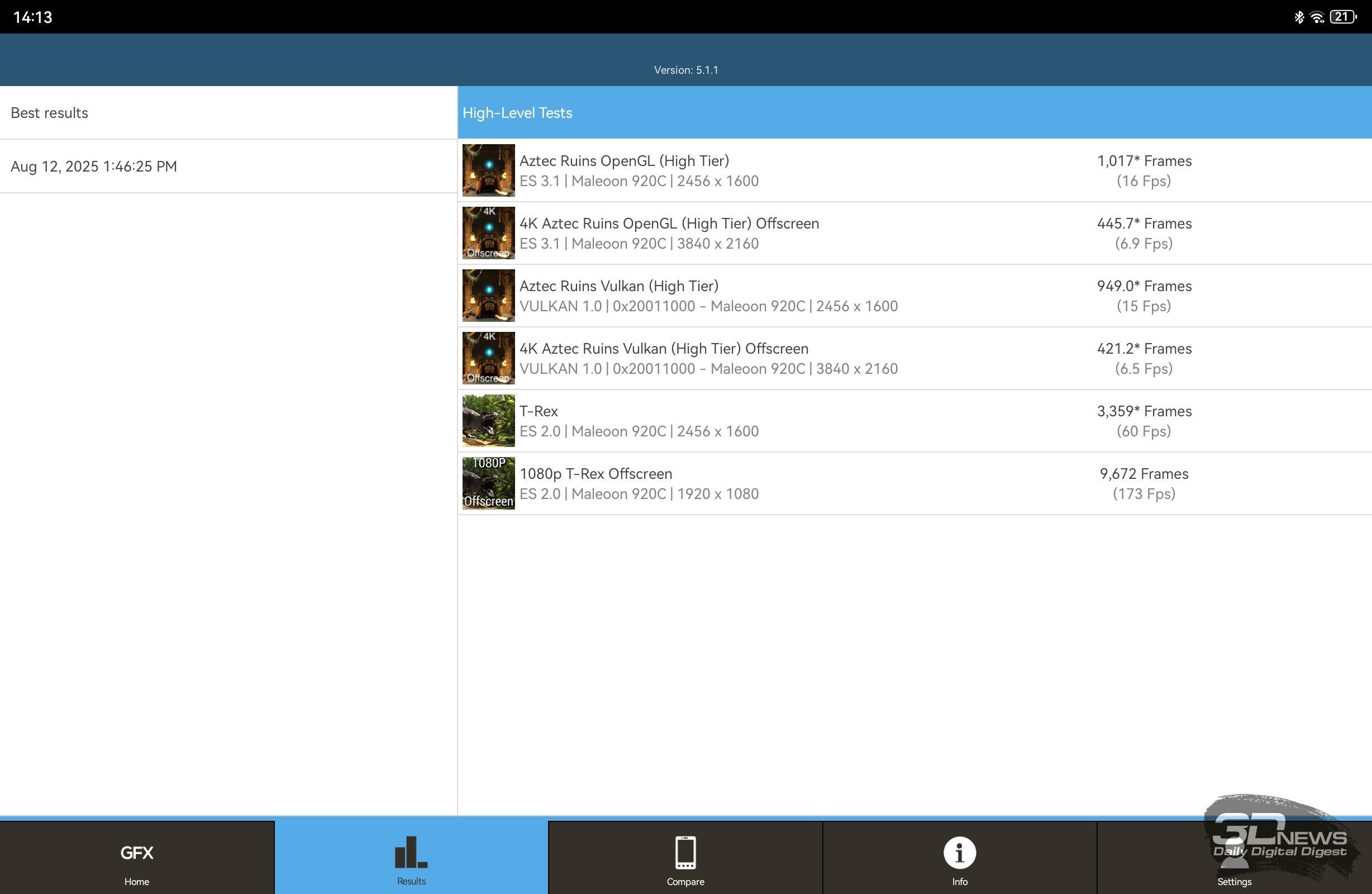
Task: Select Aztec Ruins Vulkan (High Tier) title
Action: [x=619, y=286]
